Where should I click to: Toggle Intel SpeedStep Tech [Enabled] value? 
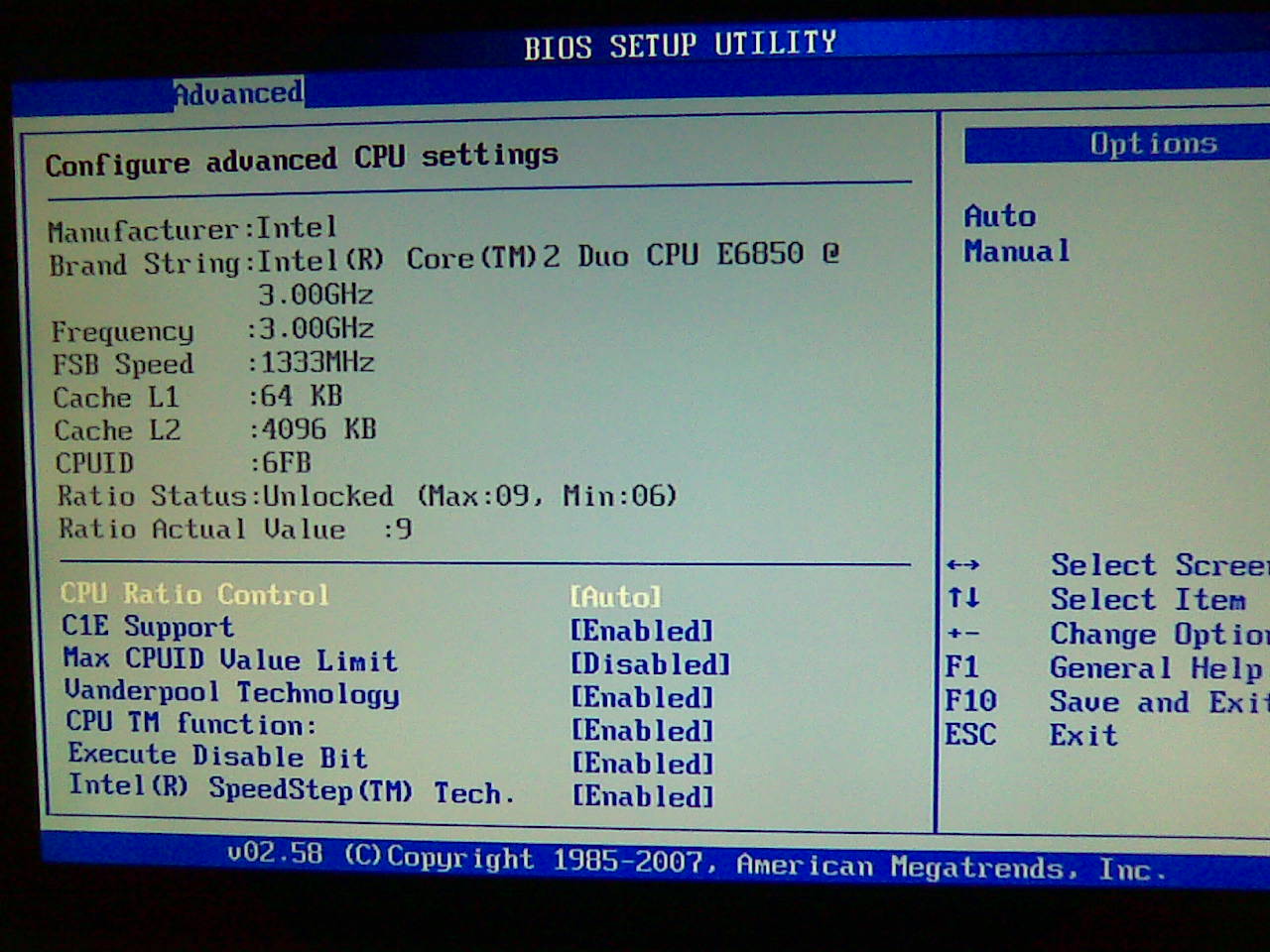[642, 795]
